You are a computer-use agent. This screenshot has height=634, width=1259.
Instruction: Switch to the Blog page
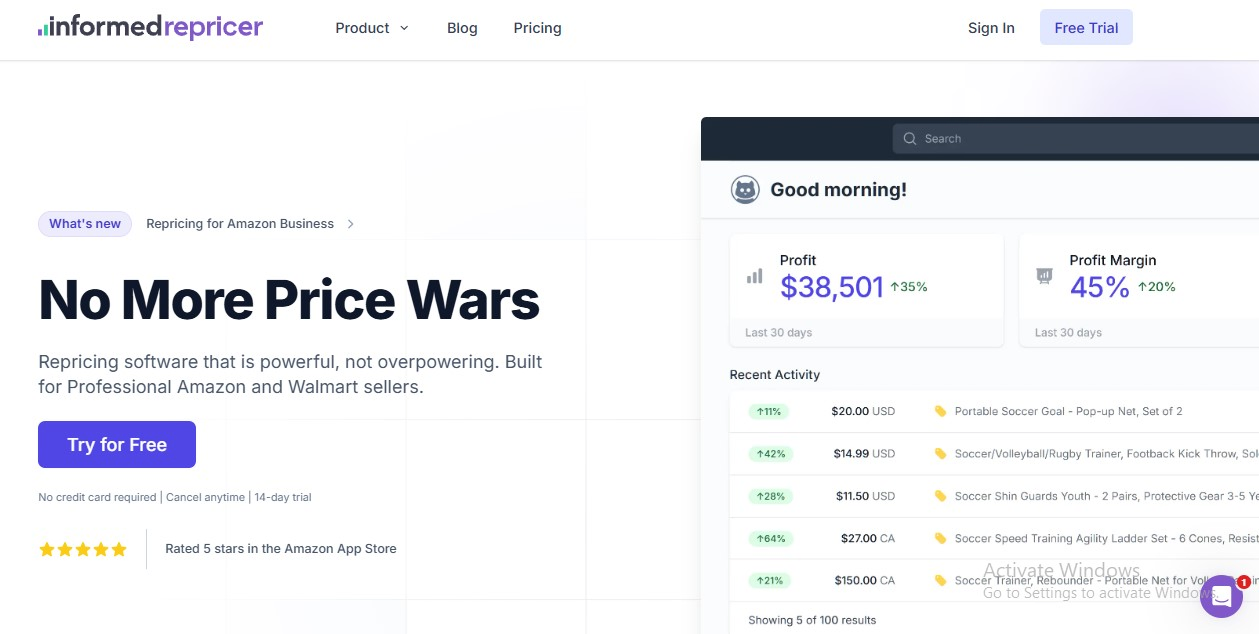pyautogui.click(x=462, y=28)
